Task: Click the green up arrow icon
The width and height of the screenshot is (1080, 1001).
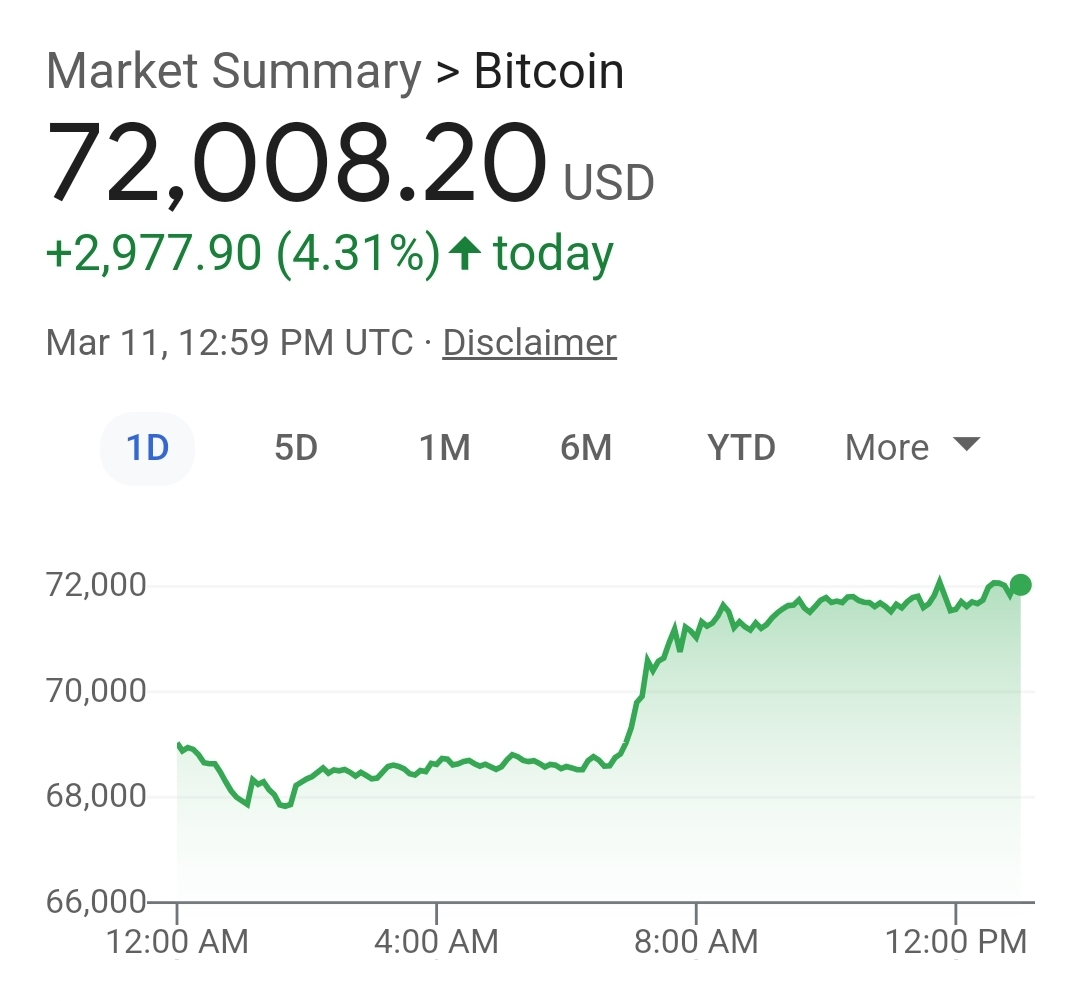Action: click(x=463, y=253)
